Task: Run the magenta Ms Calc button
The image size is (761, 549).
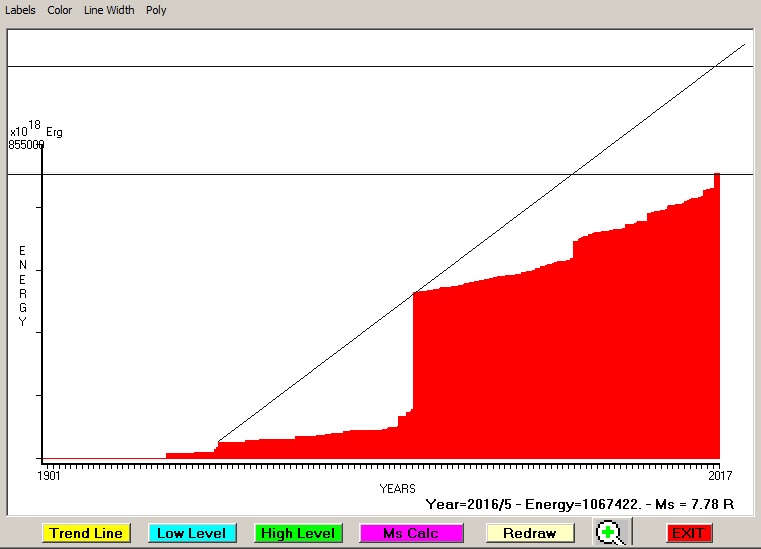Action: 412,533
